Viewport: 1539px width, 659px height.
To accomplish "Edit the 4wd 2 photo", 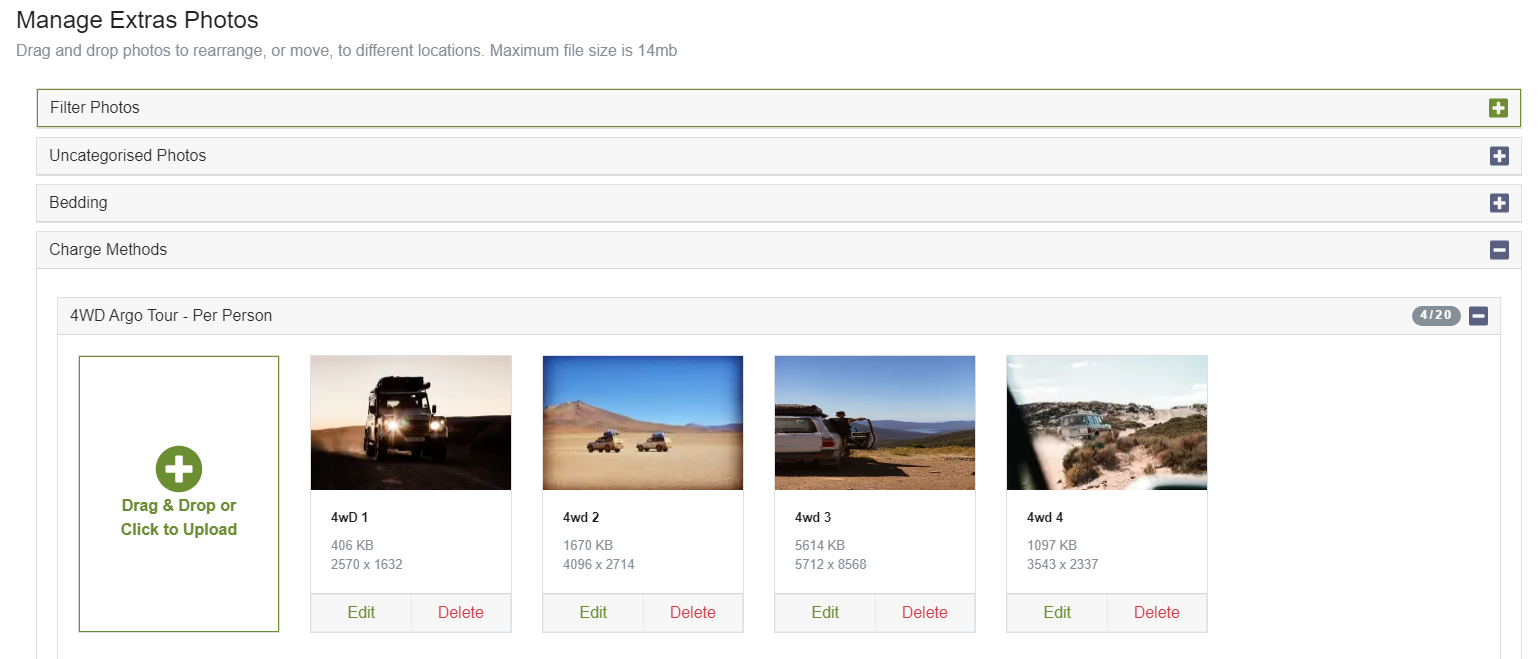I will point(593,612).
